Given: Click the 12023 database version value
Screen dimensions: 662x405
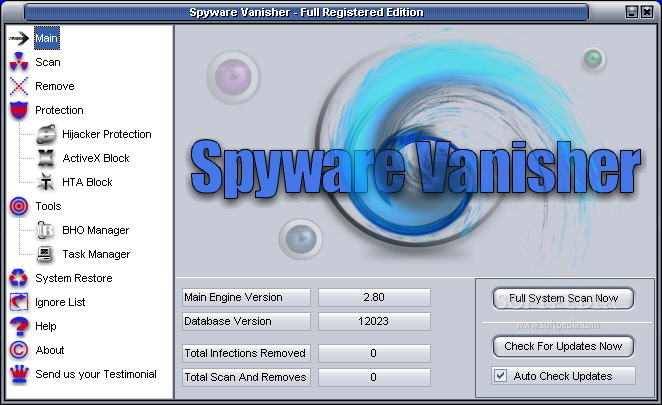Looking at the screenshot, I should click(374, 321).
